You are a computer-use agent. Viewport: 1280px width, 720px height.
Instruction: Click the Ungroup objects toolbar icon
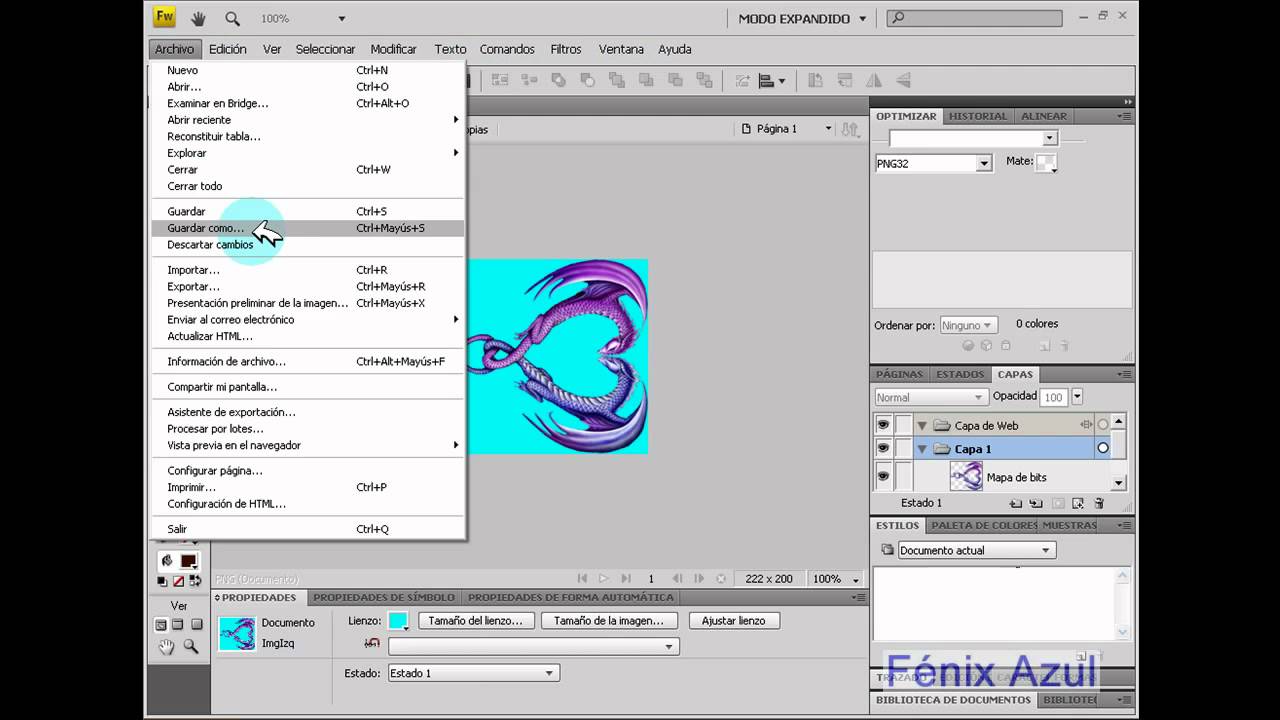(529, 80)
